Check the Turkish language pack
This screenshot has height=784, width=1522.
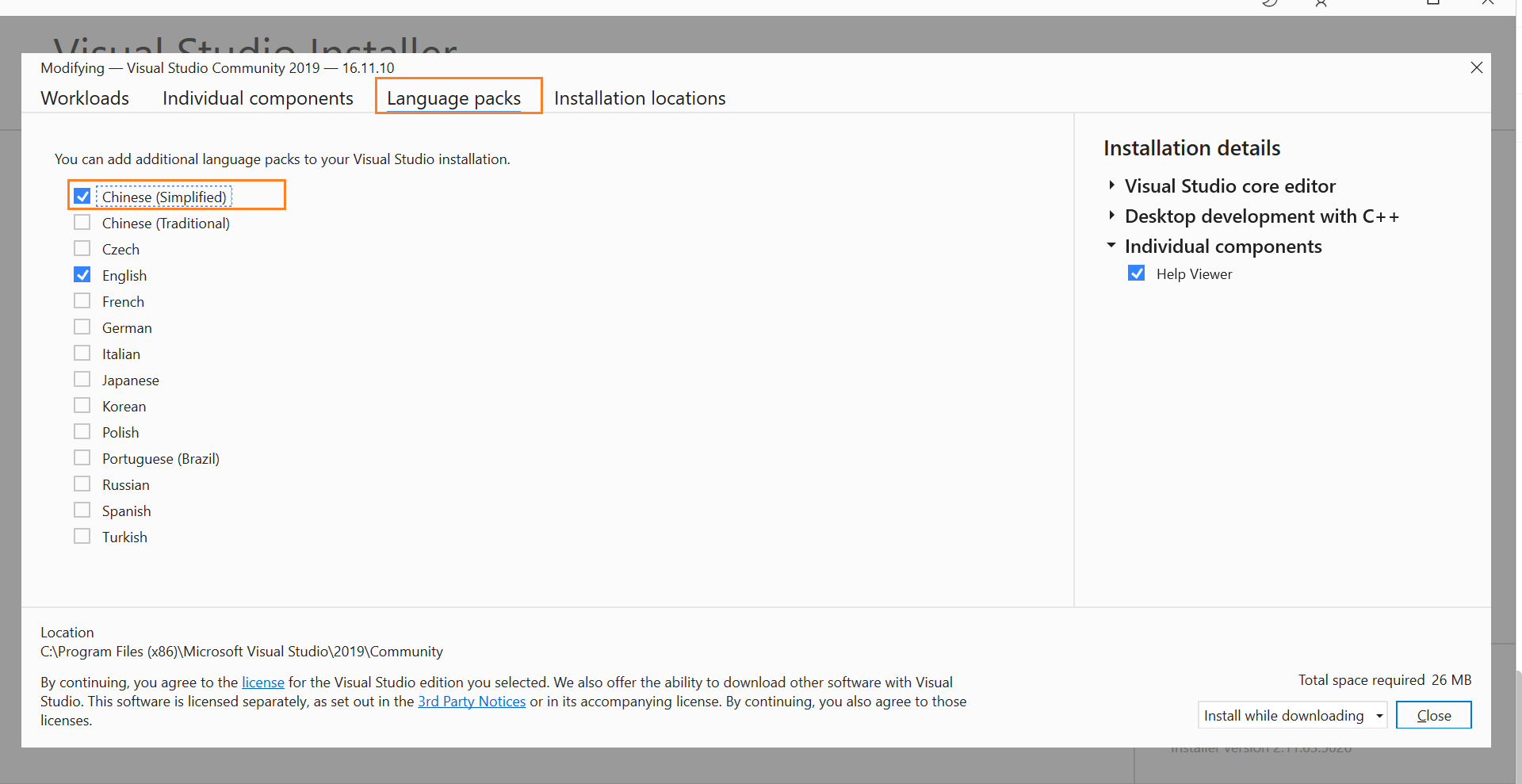(82, 537)
